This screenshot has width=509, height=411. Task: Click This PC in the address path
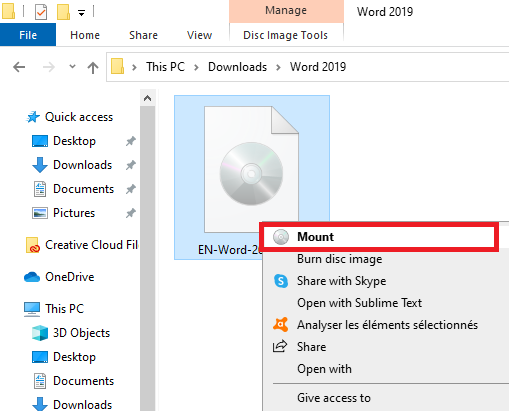165,67
